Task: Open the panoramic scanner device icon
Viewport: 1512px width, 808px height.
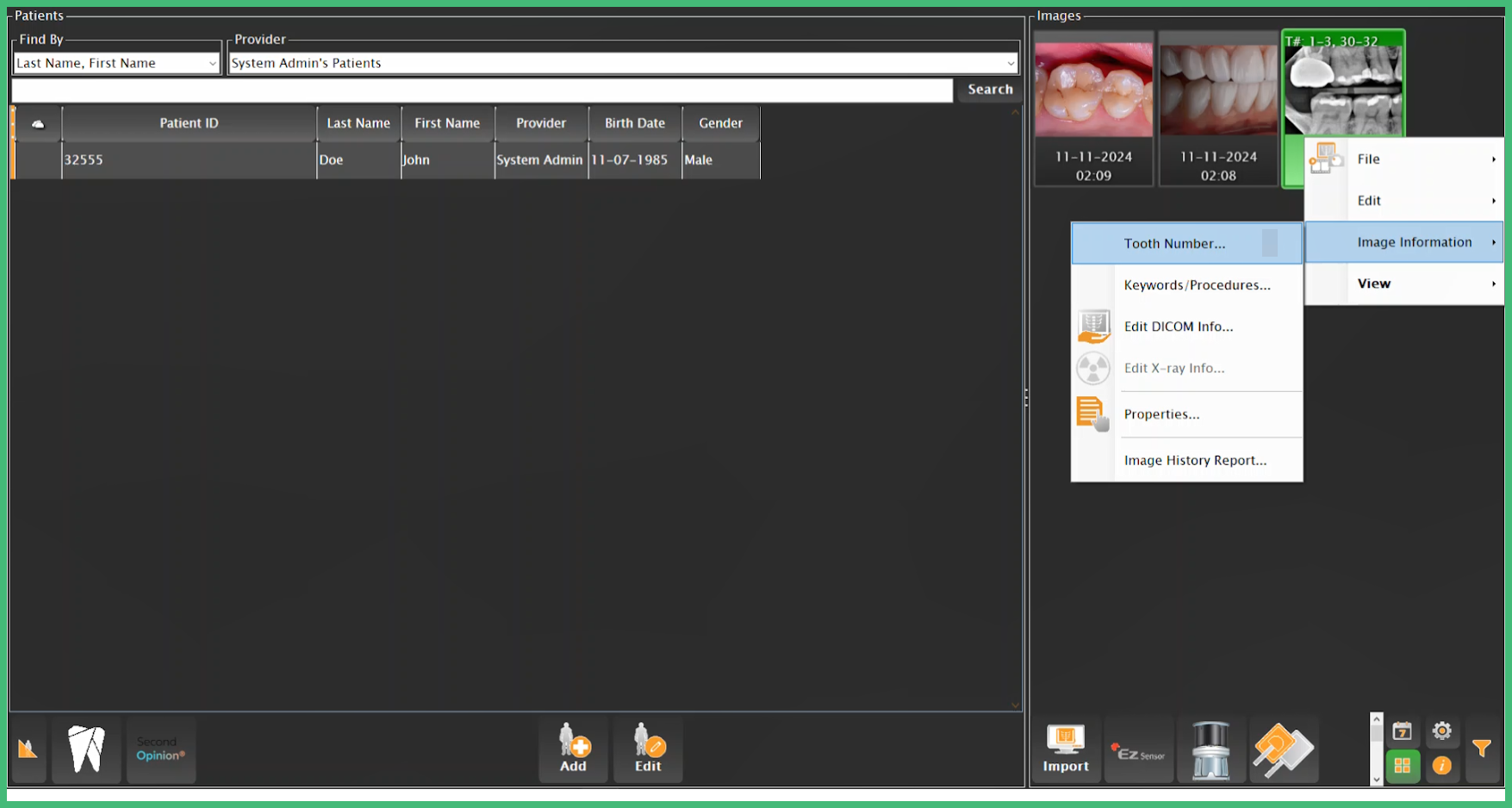Action: [1212, 748]
